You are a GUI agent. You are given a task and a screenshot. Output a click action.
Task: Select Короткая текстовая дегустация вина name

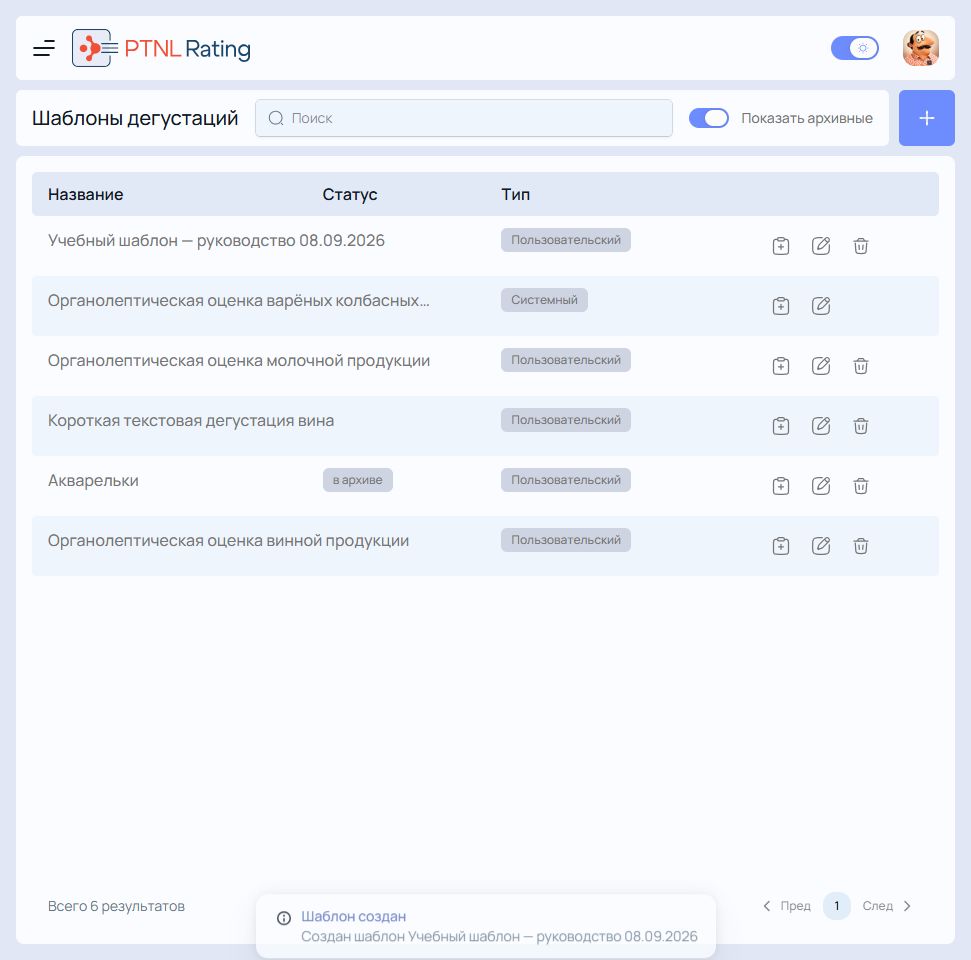pos(191,421)
